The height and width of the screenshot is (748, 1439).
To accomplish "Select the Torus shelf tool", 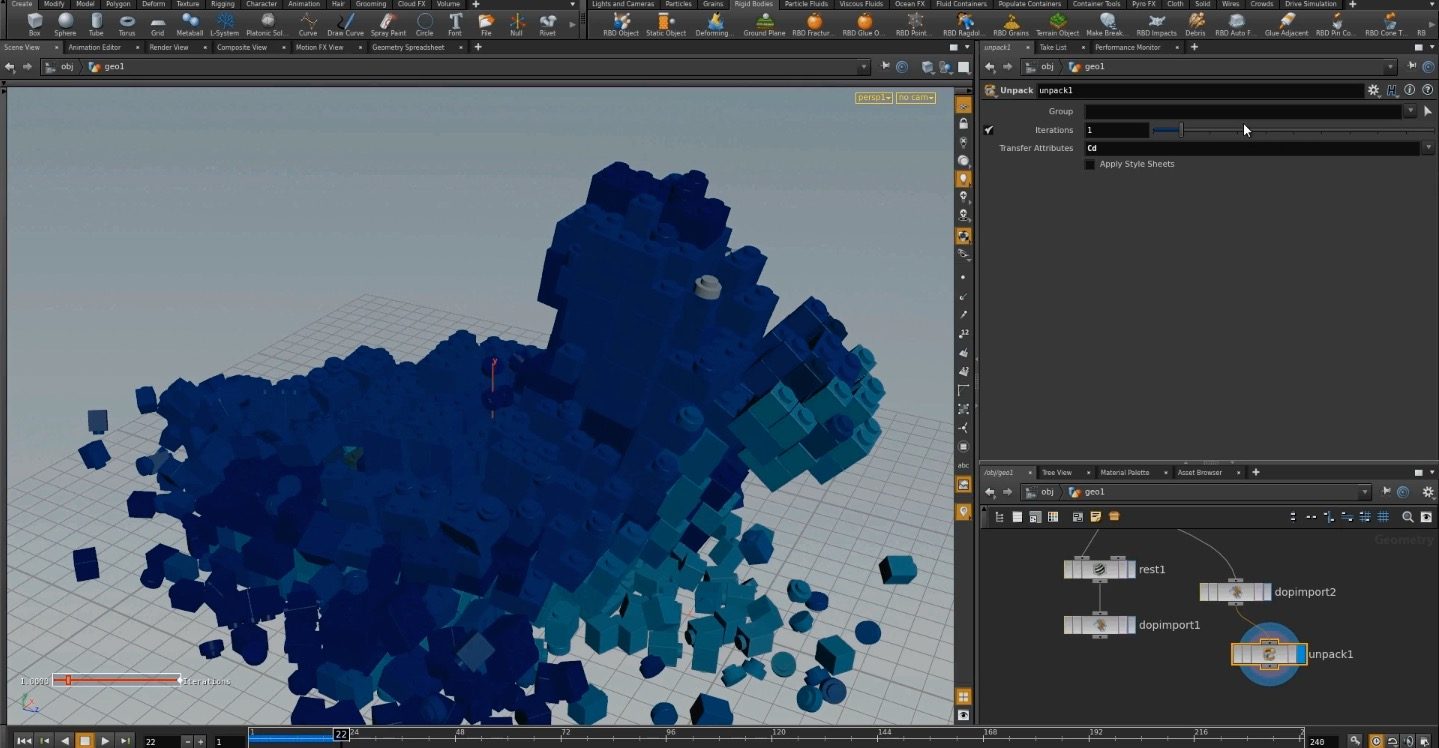I will [127, 24].
